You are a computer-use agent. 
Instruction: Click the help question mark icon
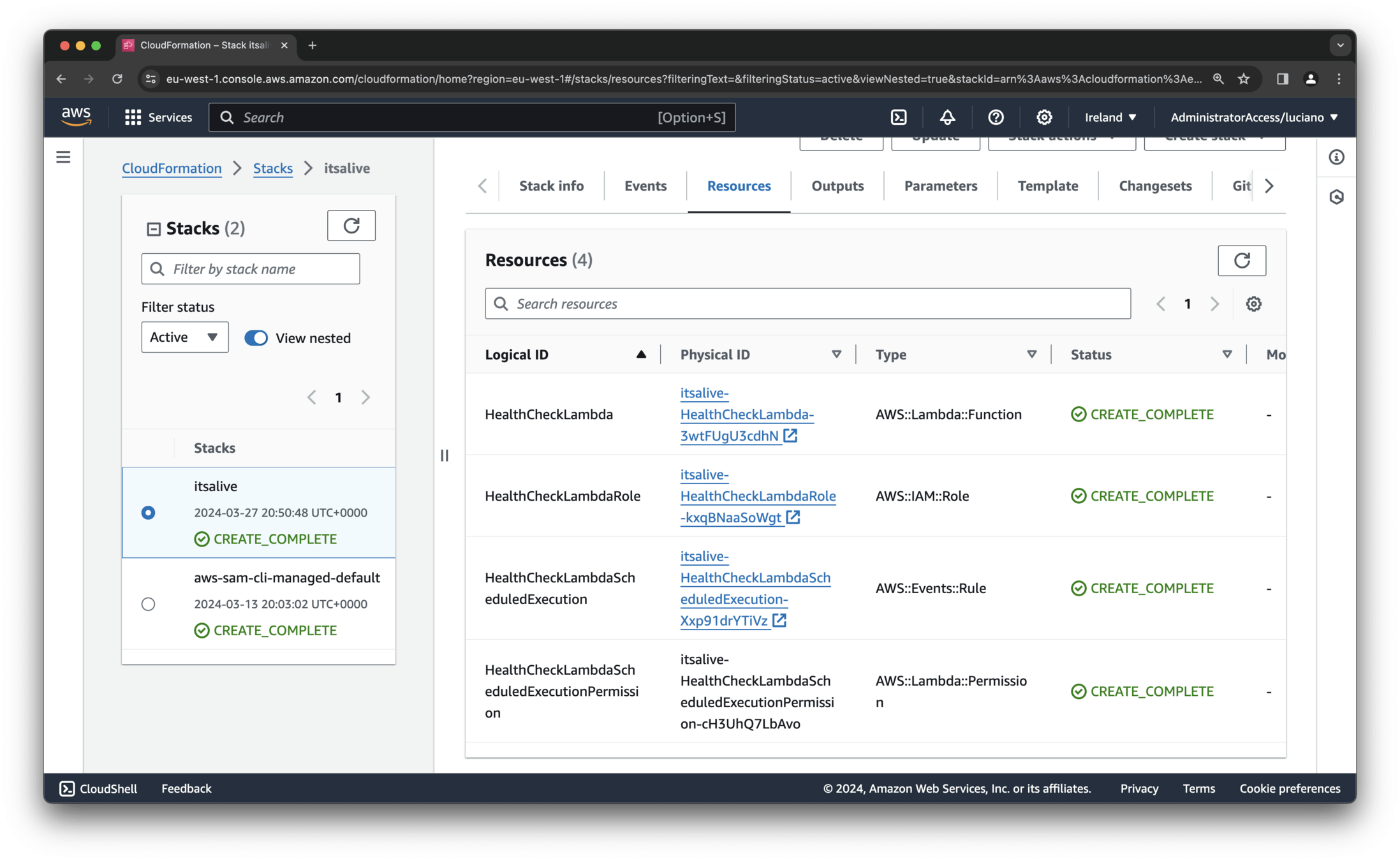click(x=996, y=117)
